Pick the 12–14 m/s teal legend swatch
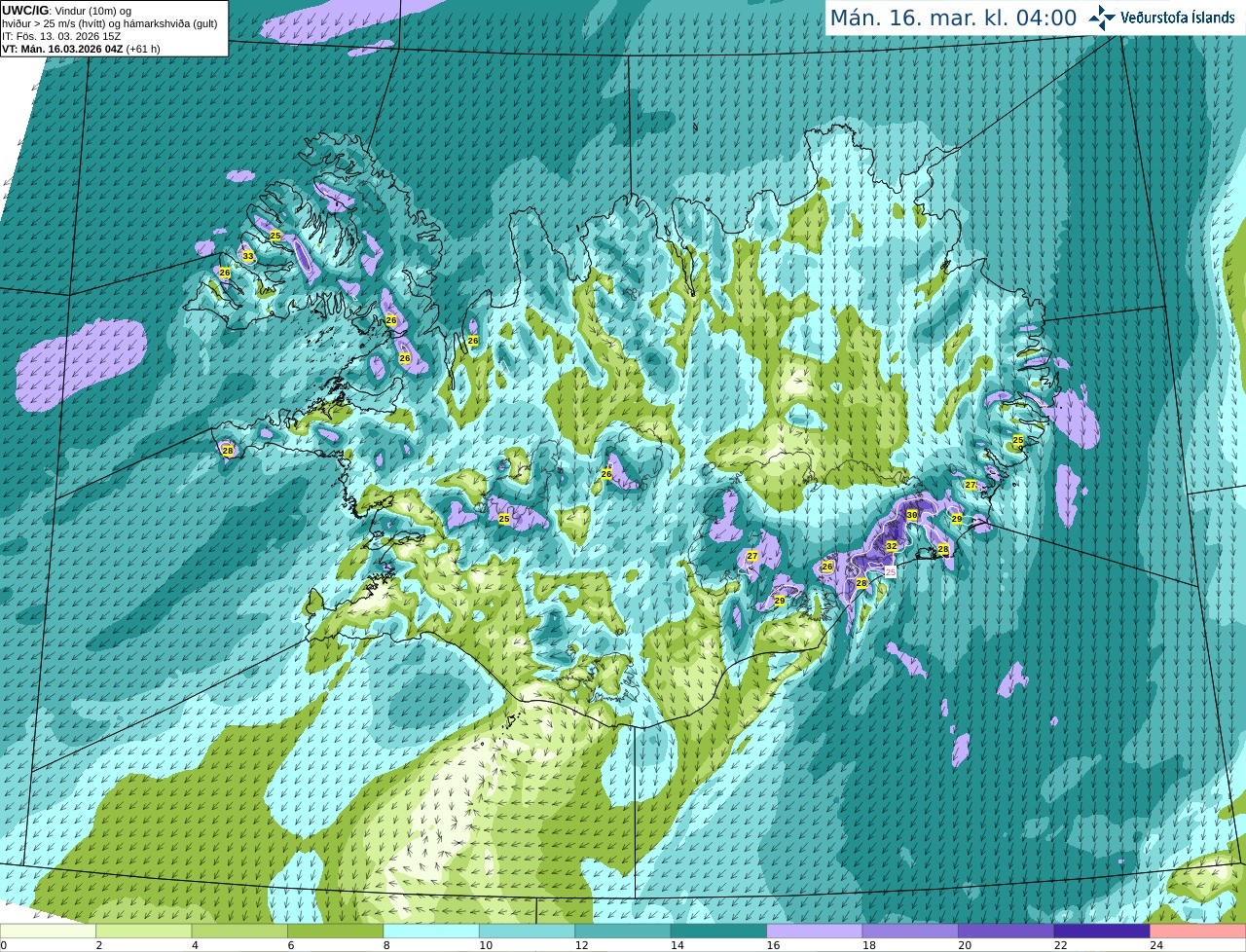 coord(623,932)
